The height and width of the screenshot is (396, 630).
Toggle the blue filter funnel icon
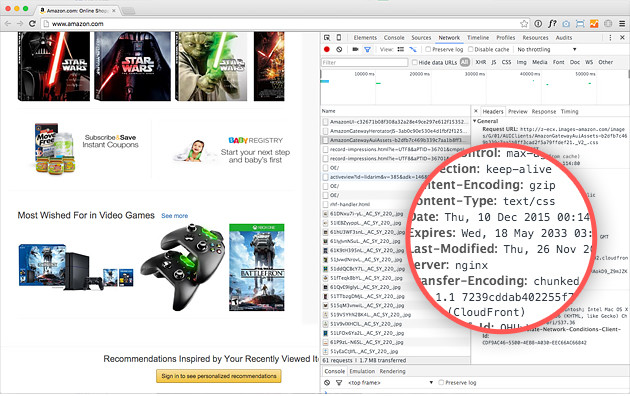(367, 49)
